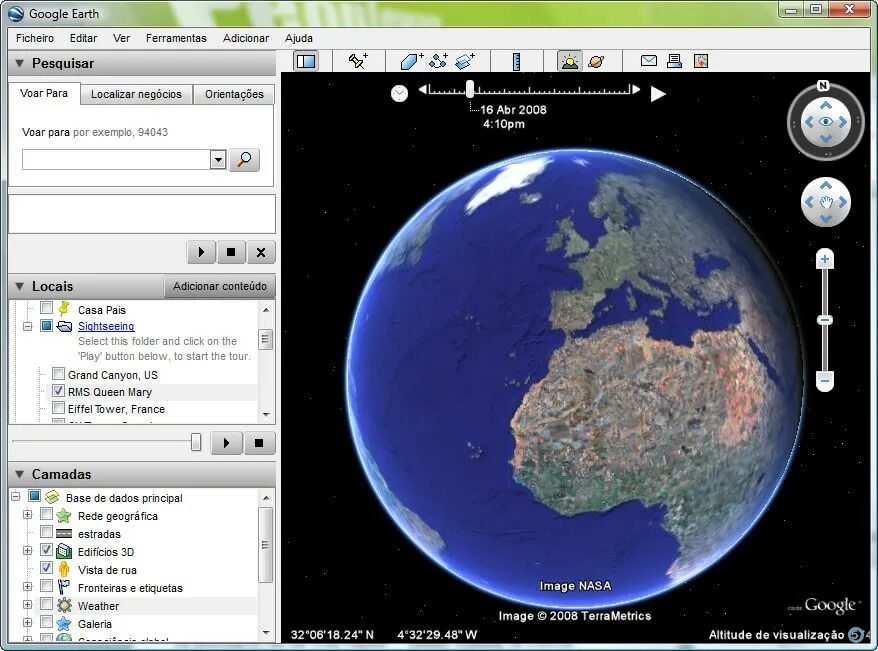Viewport: 878px width, 651px height.
Task: Open the Sightseeing link
Action: point(105,326)
